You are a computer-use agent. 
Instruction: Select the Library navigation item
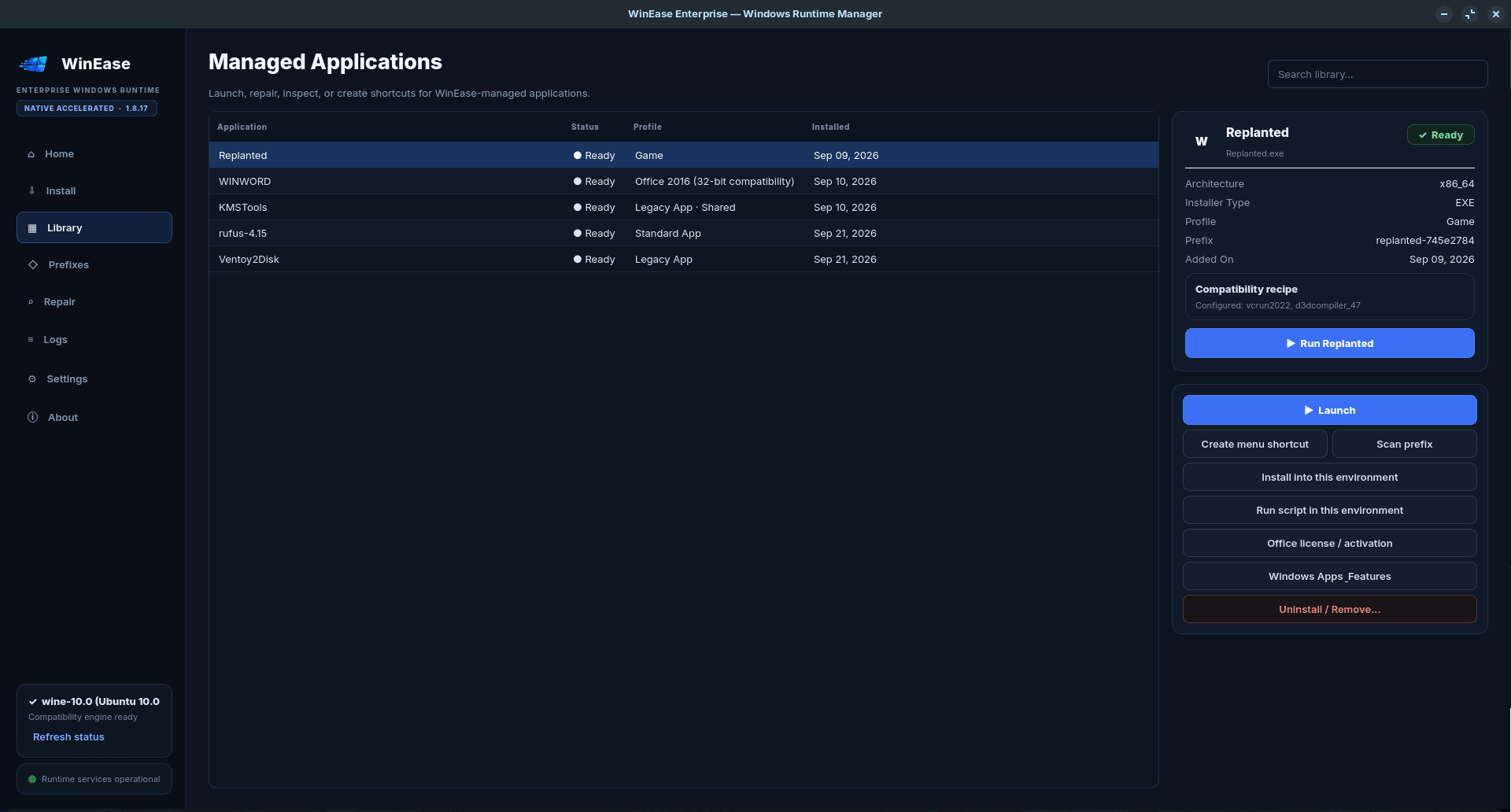coord(94,227)
